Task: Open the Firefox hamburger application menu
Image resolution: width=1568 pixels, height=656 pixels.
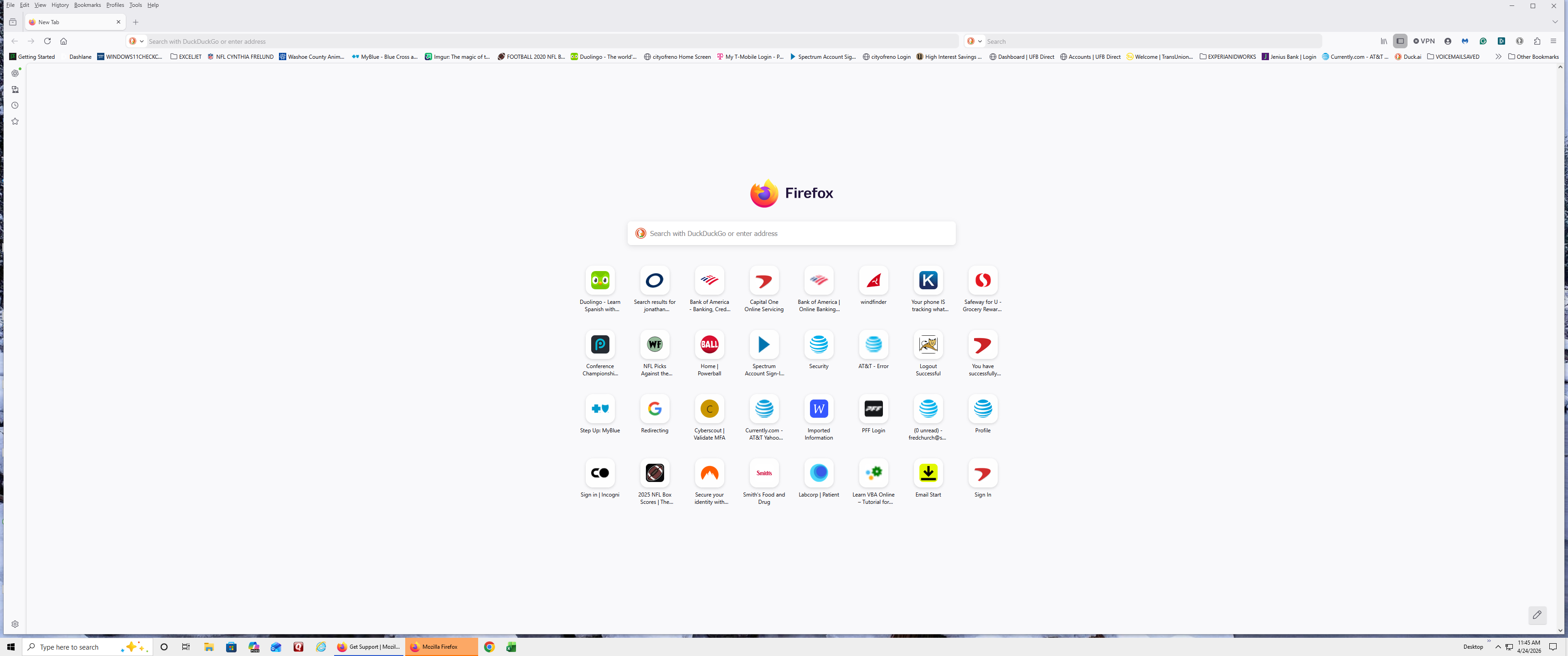Action: [x=1553, y=41]
